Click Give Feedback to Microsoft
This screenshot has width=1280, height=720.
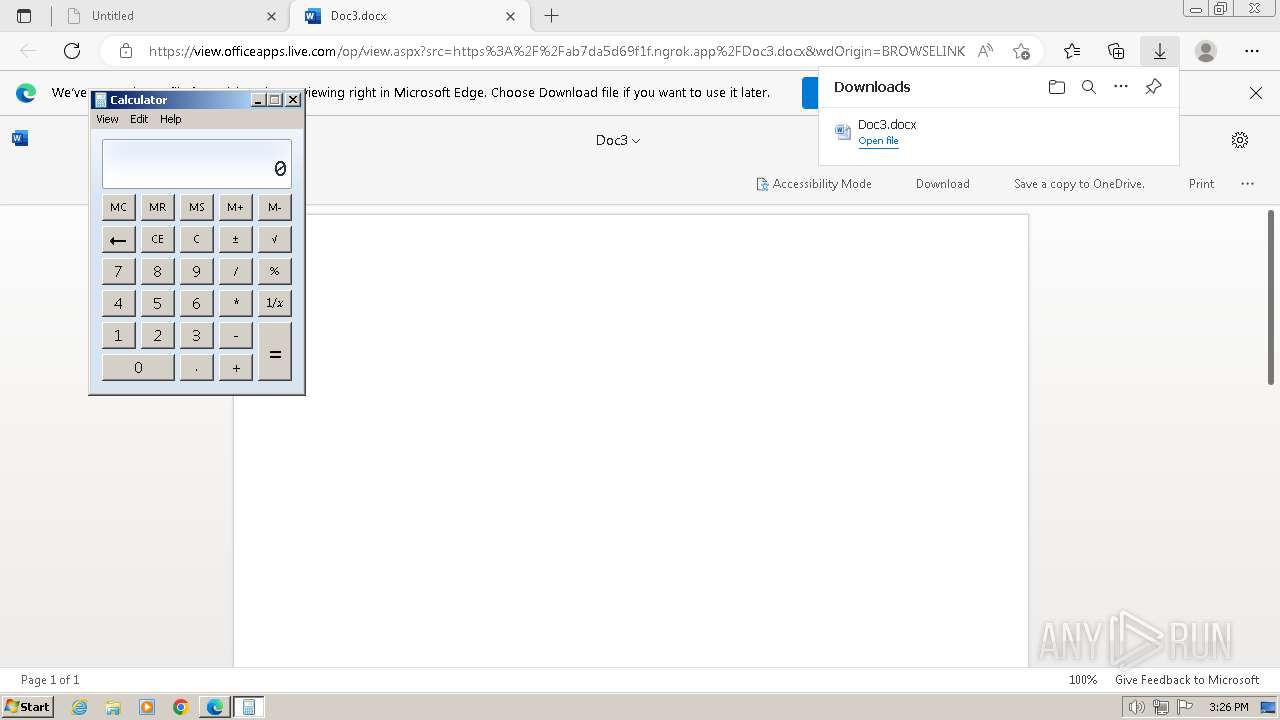click(1187, 680)
